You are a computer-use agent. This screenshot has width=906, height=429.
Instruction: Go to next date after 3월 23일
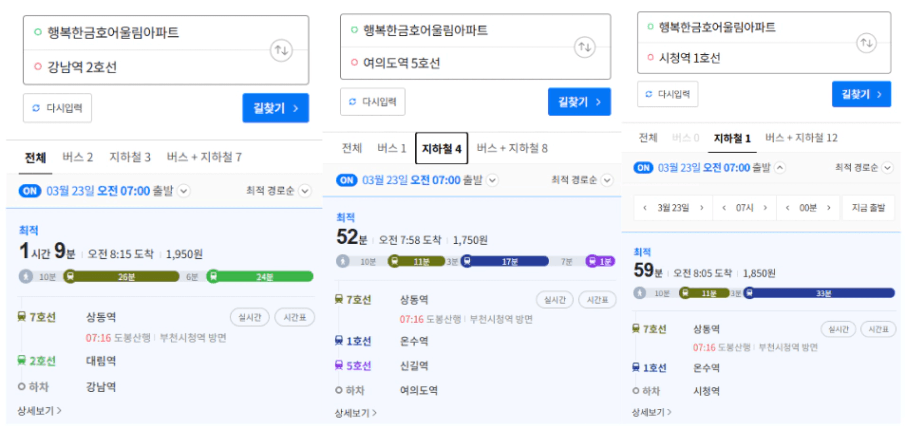pyautogui.click(x=702, y=208)
